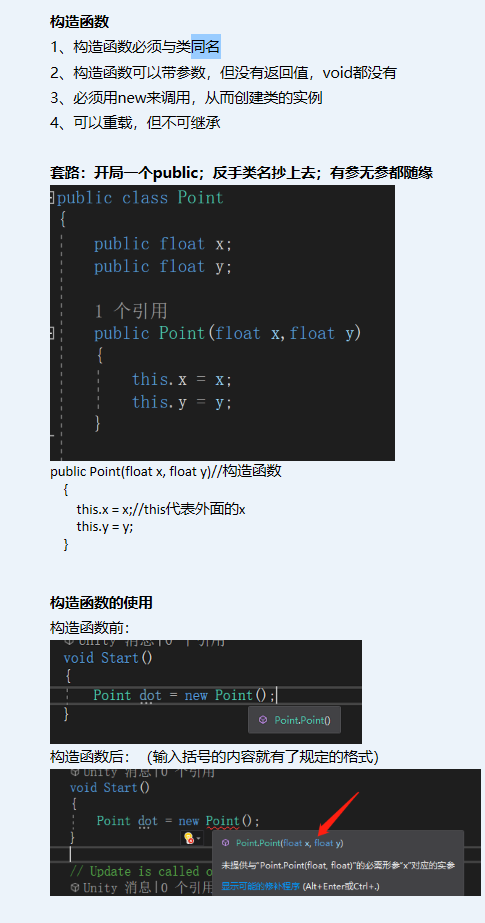485x923 pixels.
Task: Click the highlighted 同名 text selection
Action: (x=205, y=47)
